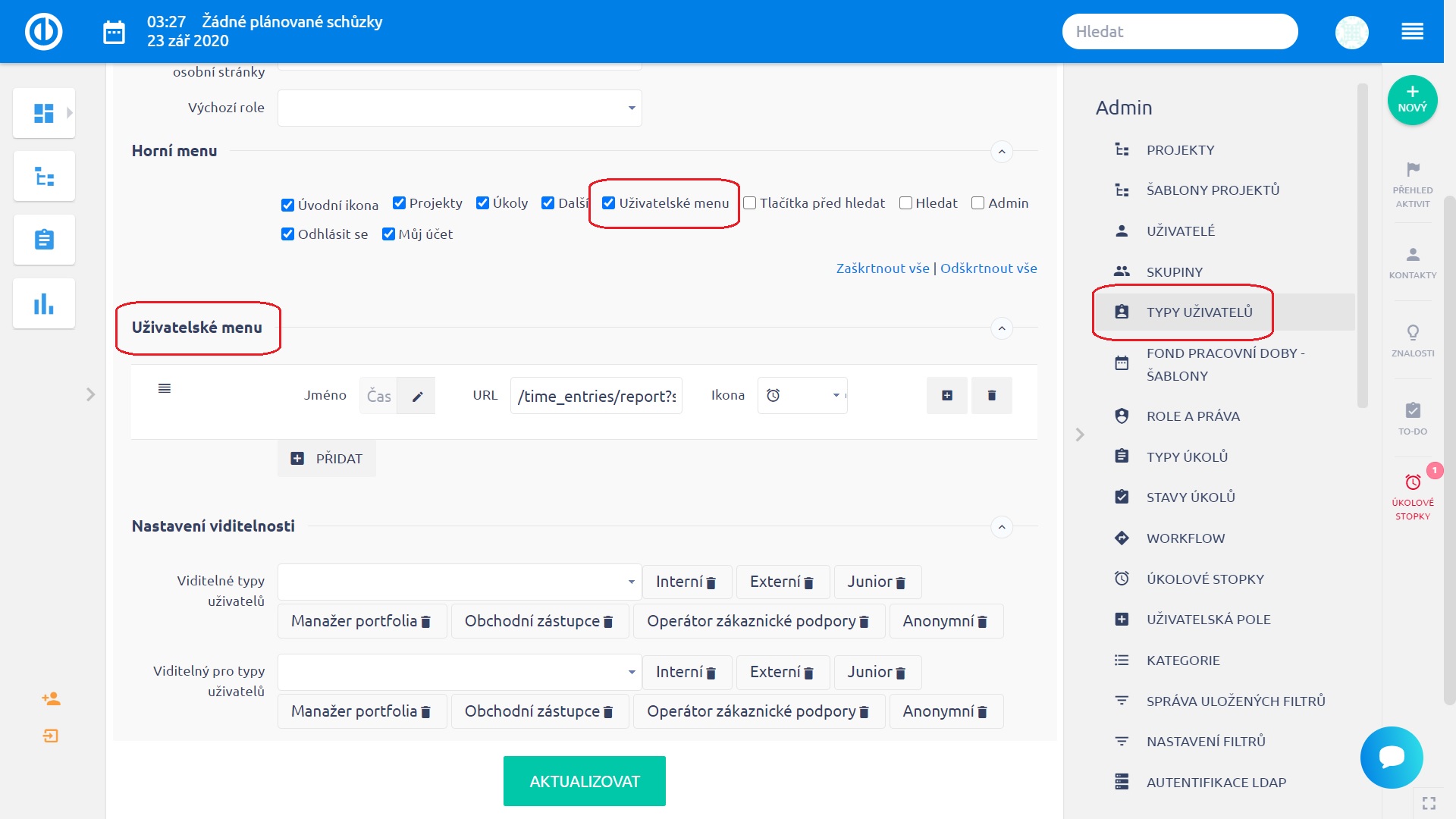Remove Junior from Viditelné typy uživatelů
This screenshot has width=1456, height=819.
[x=901, y=583]
